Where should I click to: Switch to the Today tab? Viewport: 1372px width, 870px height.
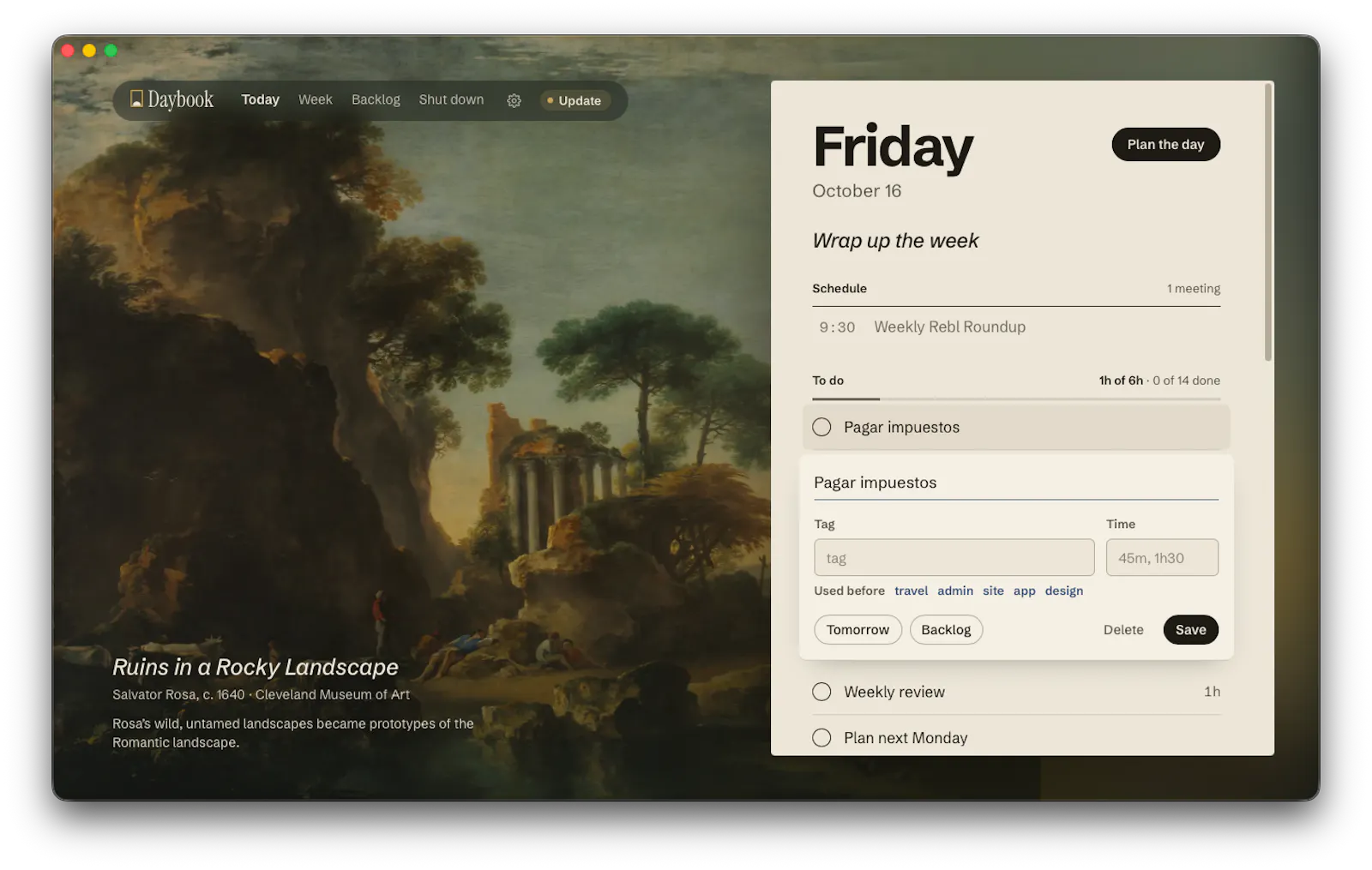point(261,99)
